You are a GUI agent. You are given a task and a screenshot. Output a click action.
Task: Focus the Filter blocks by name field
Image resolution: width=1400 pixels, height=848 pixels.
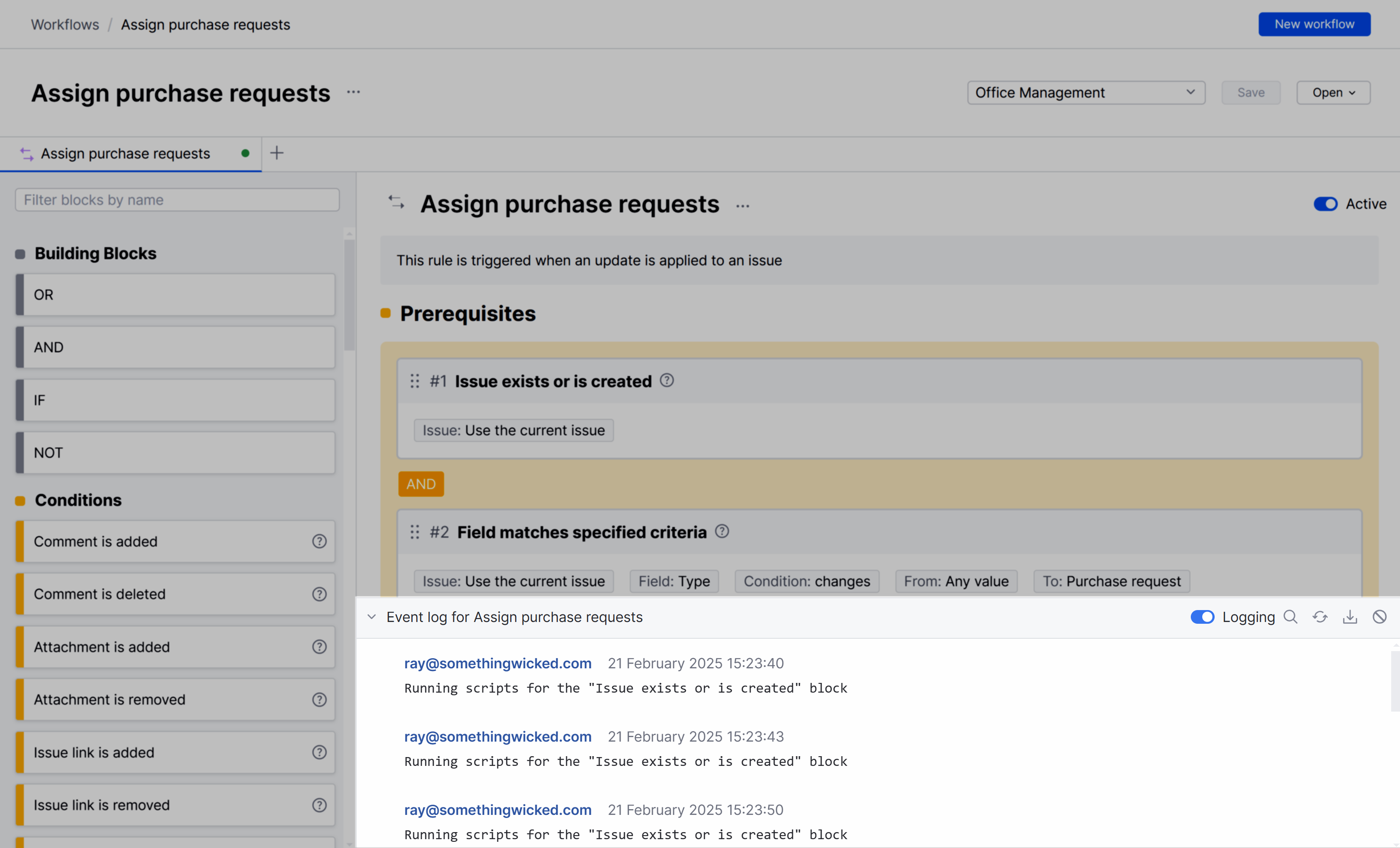coord(177,200)
